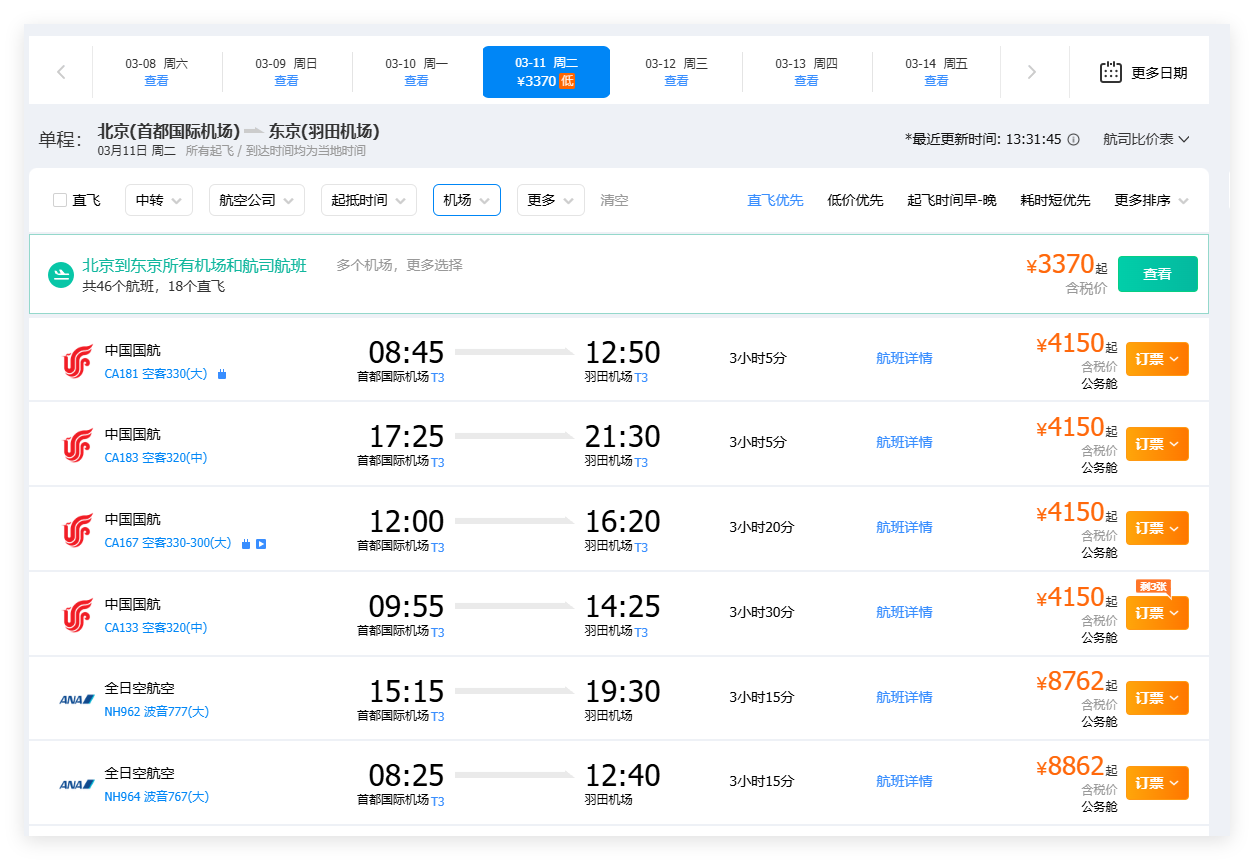Select the 03-09 周日 date tab
The width and height of the screenshot is (1254, 860).
[x=287, y=72]
